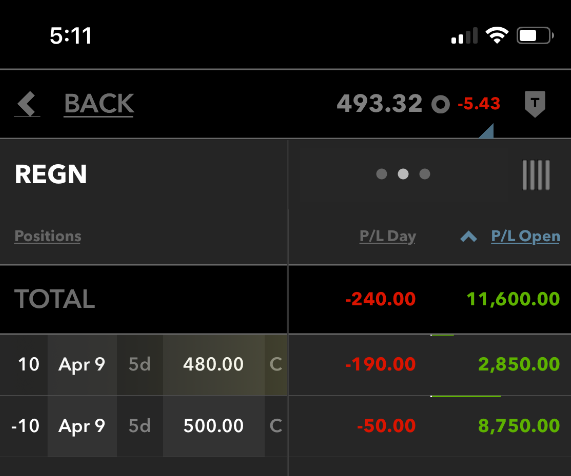Image resolution: width=571 pixels, height=476 pixels.
Task: Sort by P/L Open column
Action: click(525, 236)
